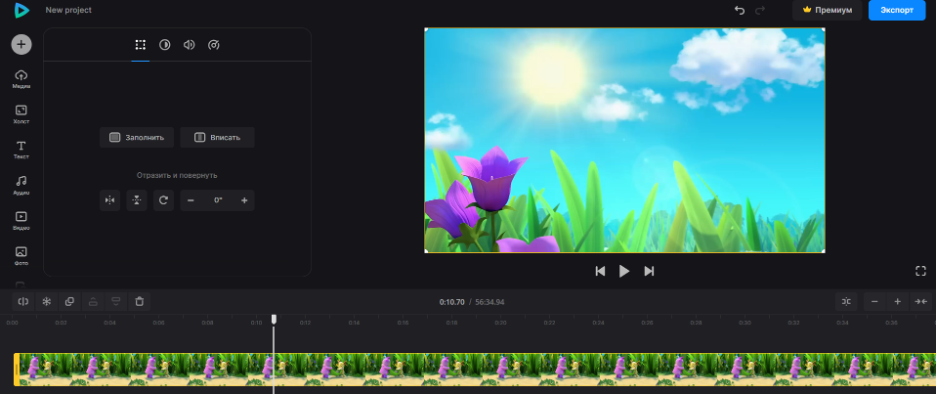The image size is (936, 394).
Task: Click the rotation angle 0° field
Action: pos(218,201)
